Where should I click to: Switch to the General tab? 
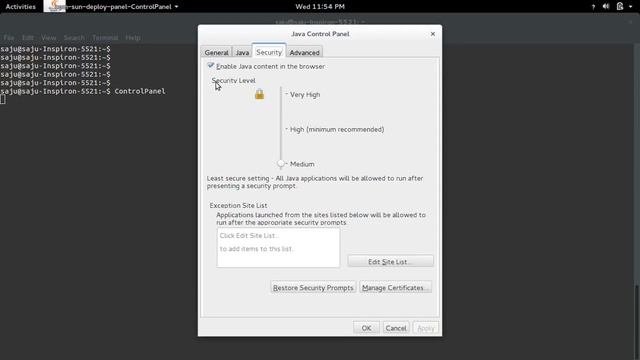click(216, 52)
